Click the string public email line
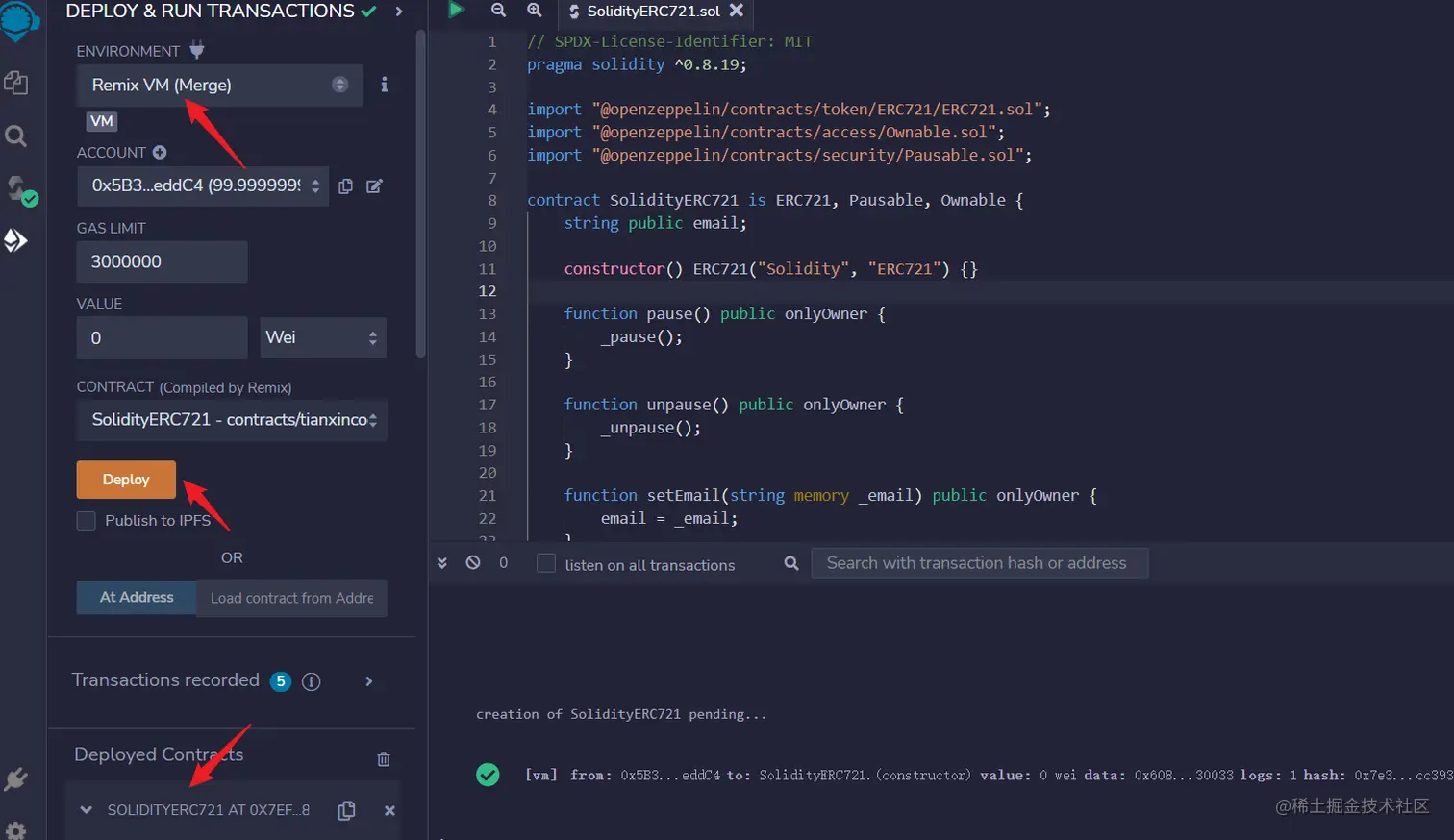 click(655, 223)
